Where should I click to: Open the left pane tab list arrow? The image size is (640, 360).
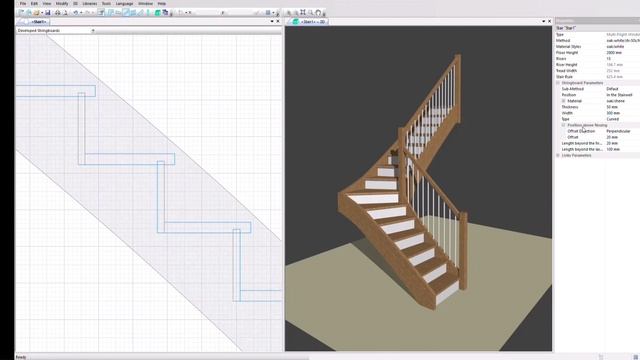[272, 21]
